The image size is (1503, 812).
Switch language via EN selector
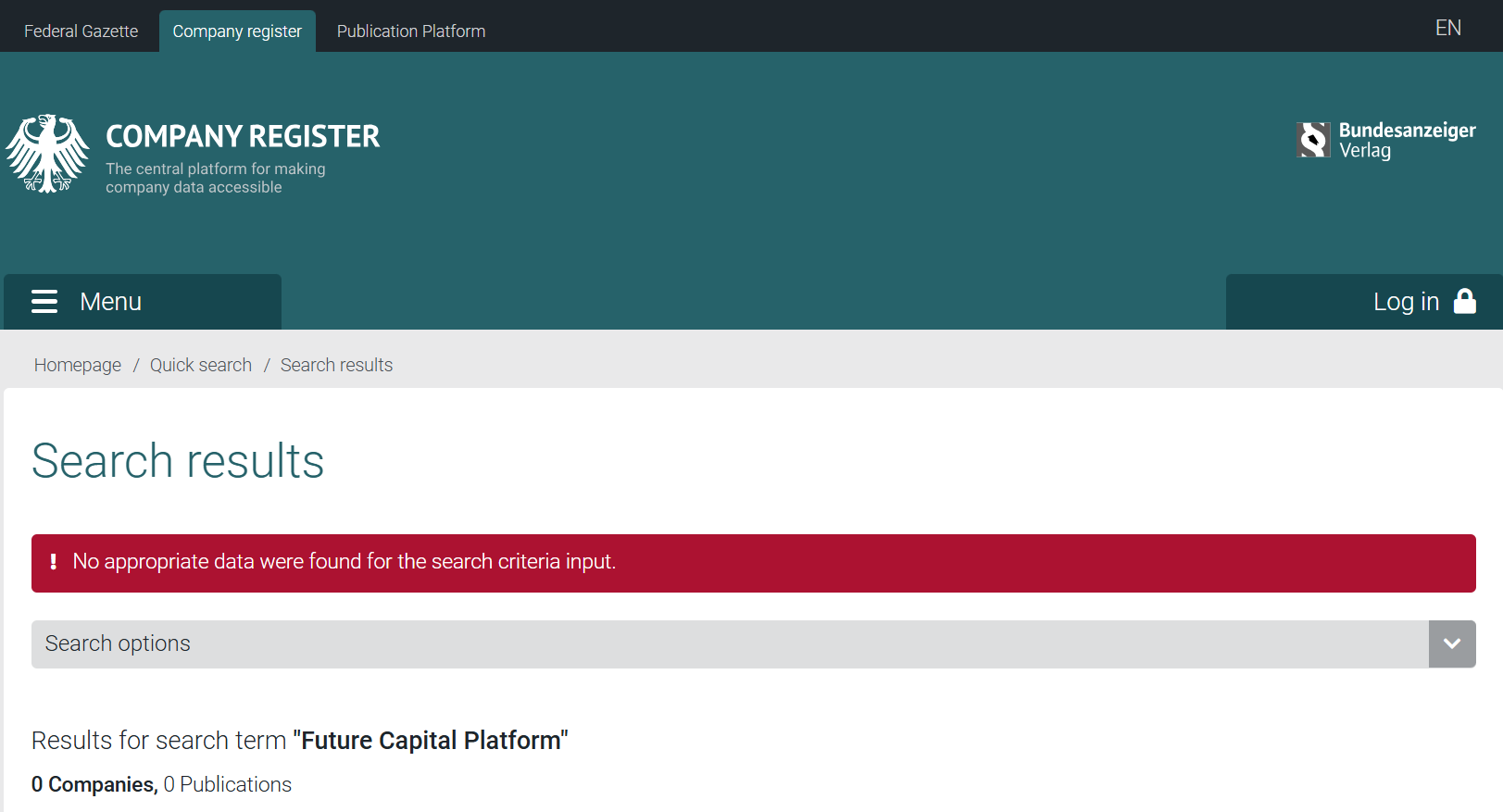[1448, 28]
